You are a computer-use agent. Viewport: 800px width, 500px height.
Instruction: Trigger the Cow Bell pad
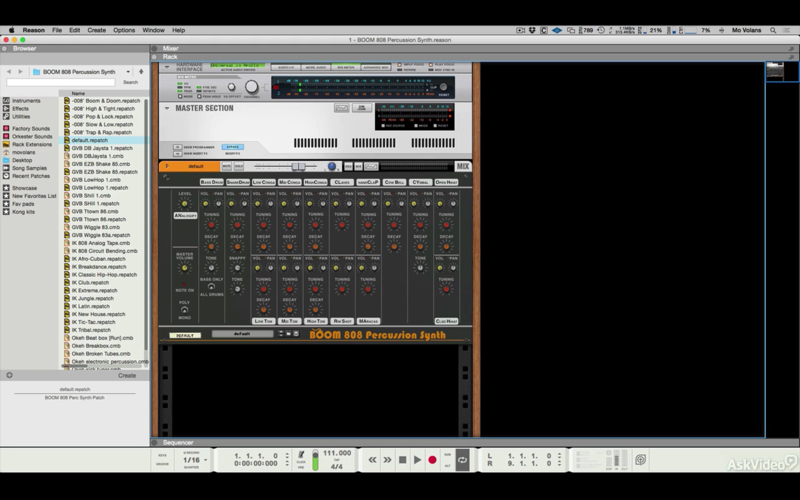pos(394,182)
